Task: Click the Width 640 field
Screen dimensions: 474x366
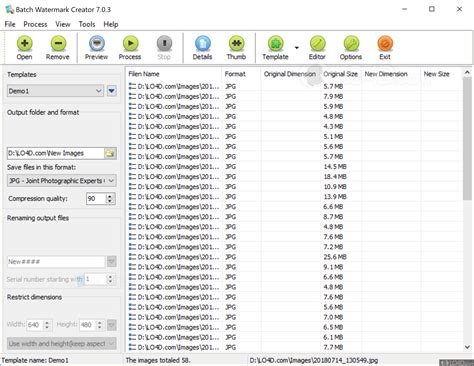Action: (x=35, y=325)
